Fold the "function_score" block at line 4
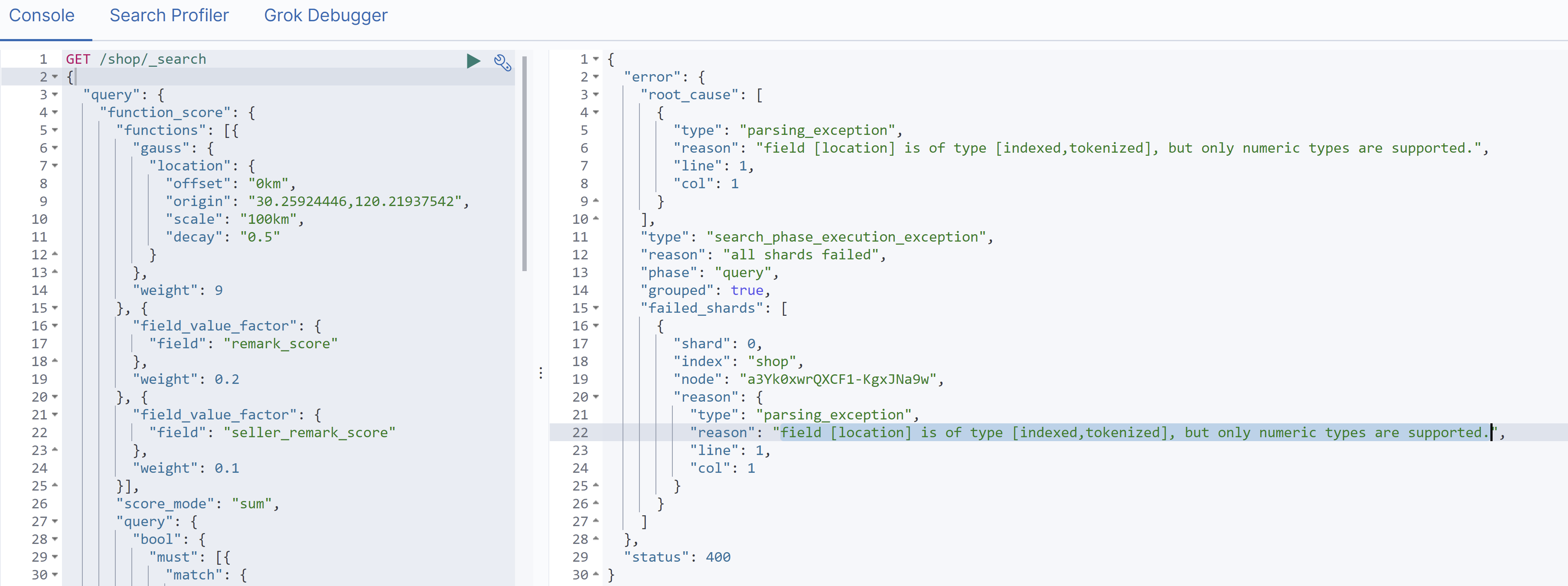Image resolution: width=1568 pixels, height=586 pixels. [x=55, y=112]
